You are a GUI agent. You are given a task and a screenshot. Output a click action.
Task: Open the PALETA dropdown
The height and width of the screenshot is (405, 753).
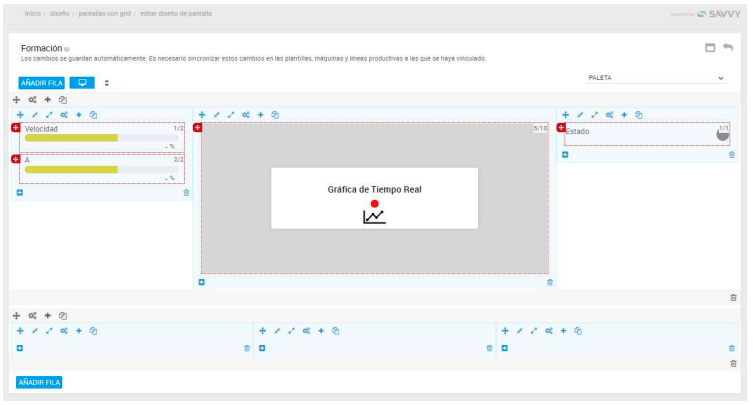tap(656, 78)
